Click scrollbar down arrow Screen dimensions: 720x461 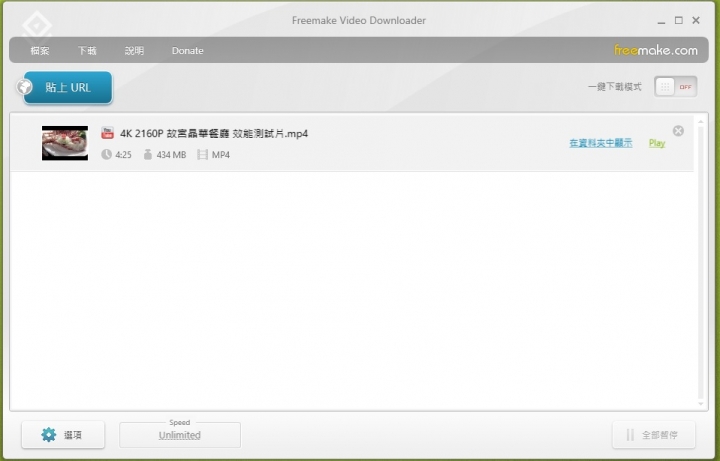tap(701, 404)
